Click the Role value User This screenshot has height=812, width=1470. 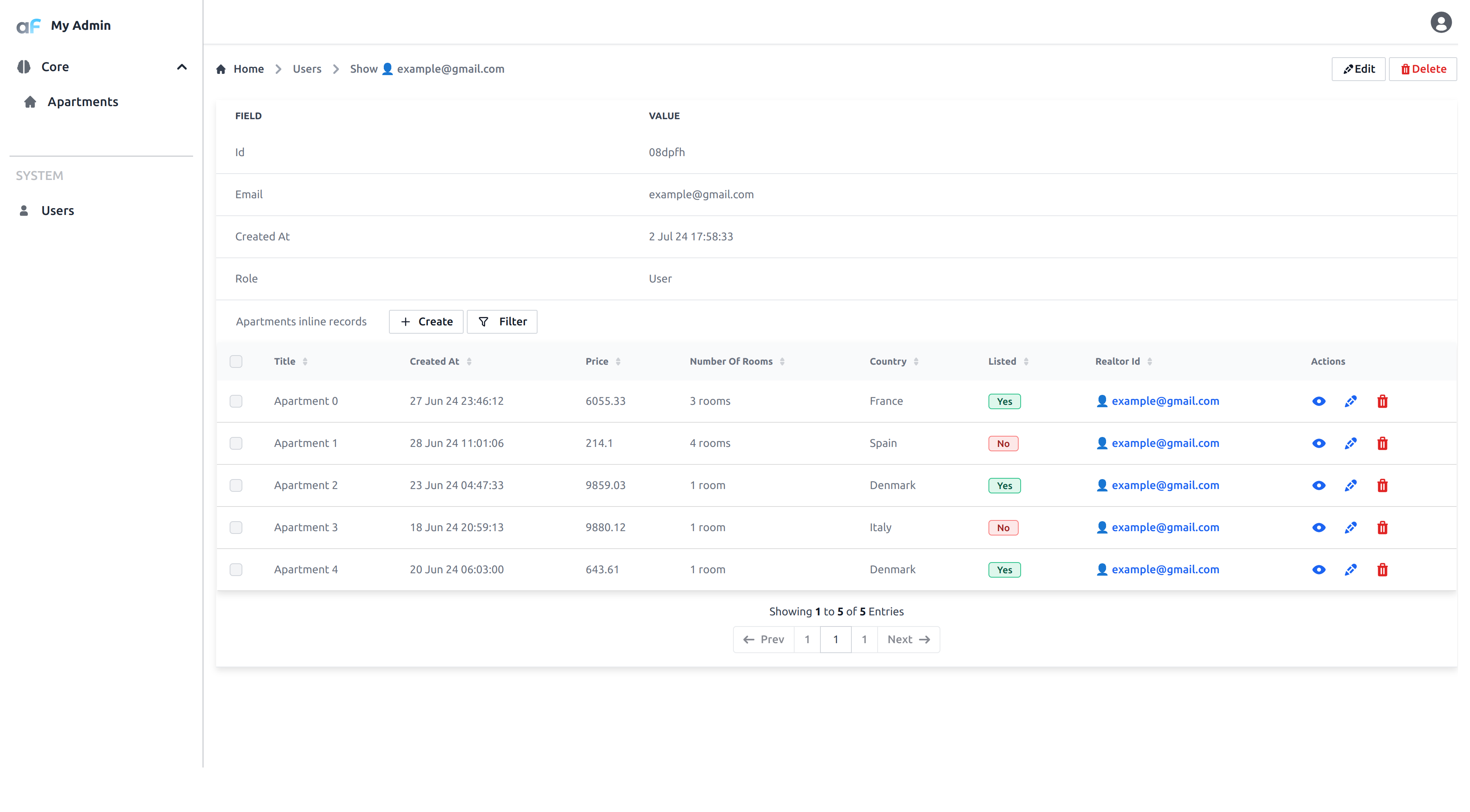[660, 279]
